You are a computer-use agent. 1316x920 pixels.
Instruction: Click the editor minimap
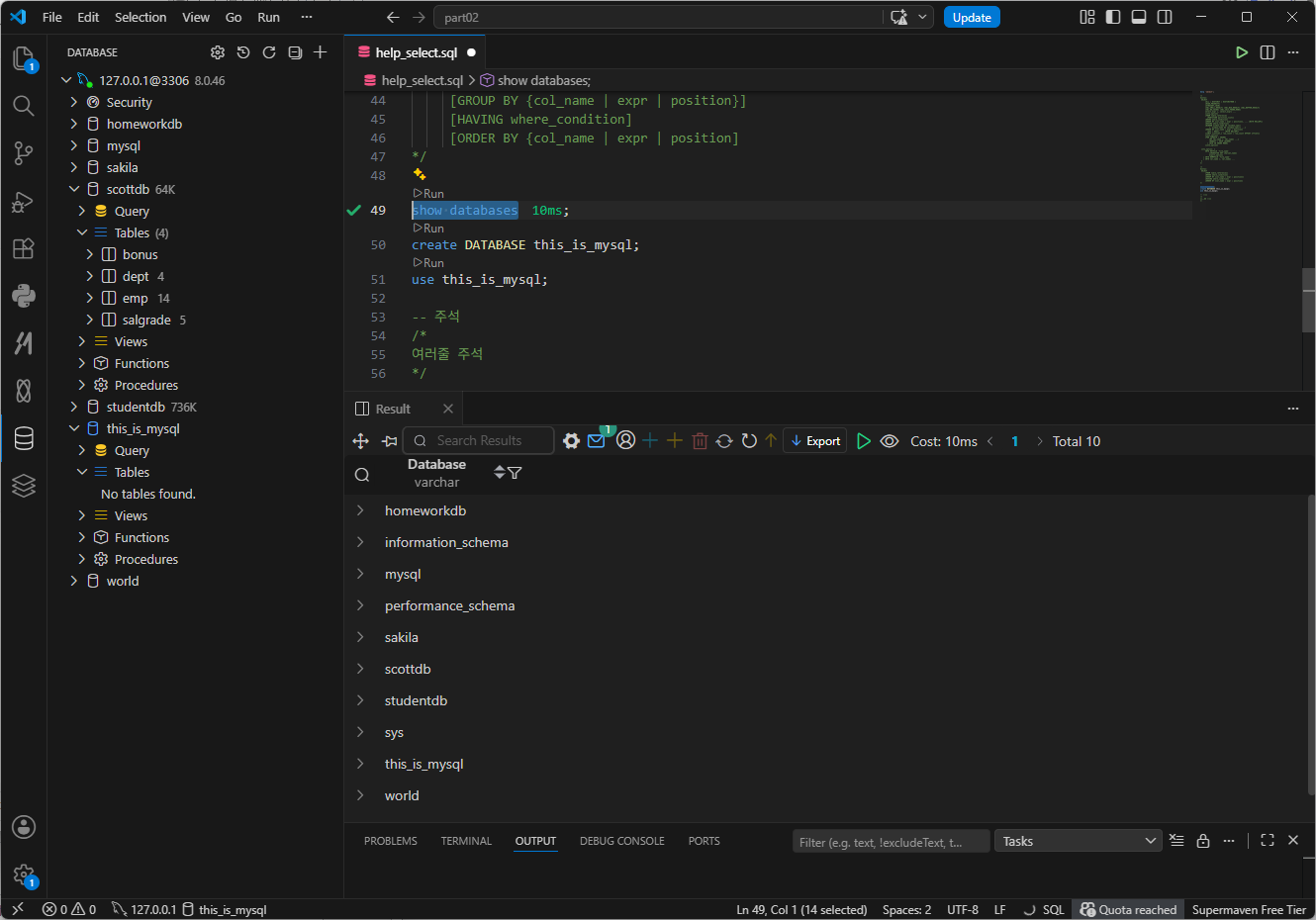tap(1245, 144)
